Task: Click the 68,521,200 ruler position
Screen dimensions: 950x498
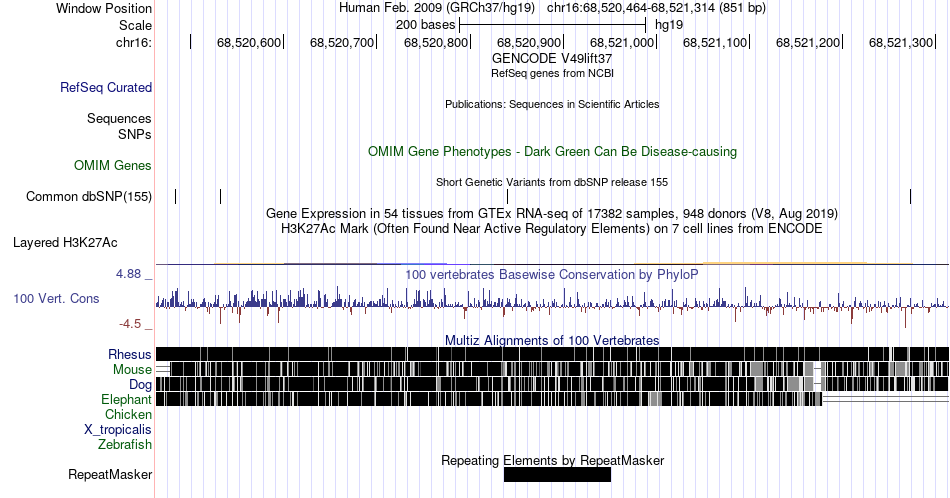Action: point(808,42)
